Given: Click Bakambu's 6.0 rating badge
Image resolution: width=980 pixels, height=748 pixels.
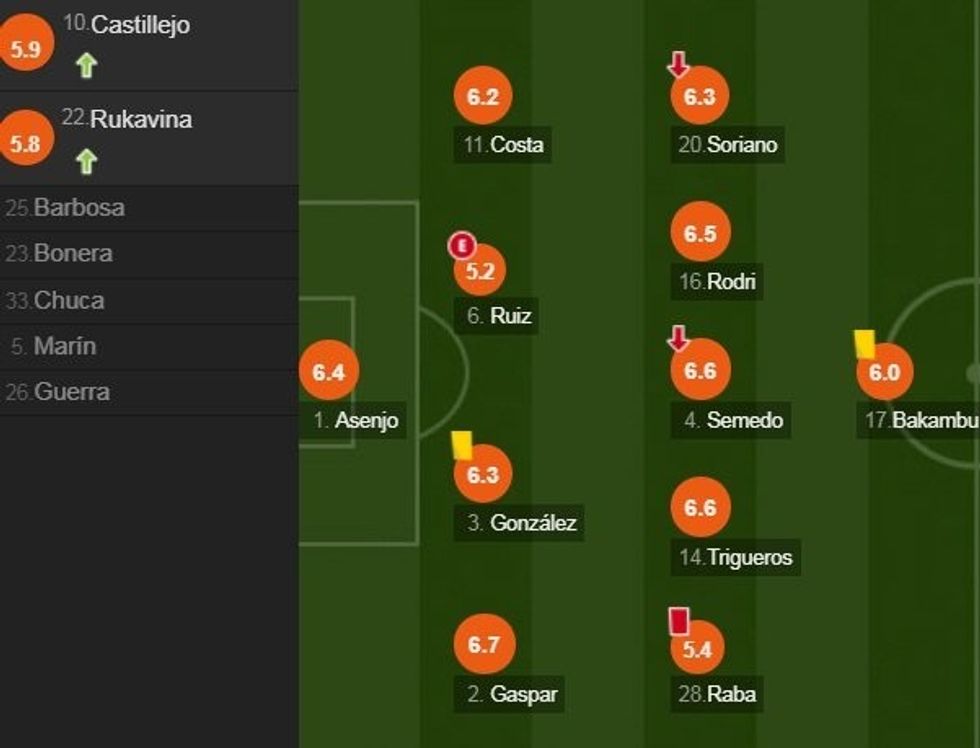Looking at the screenshot, I should tap(885, 374).
